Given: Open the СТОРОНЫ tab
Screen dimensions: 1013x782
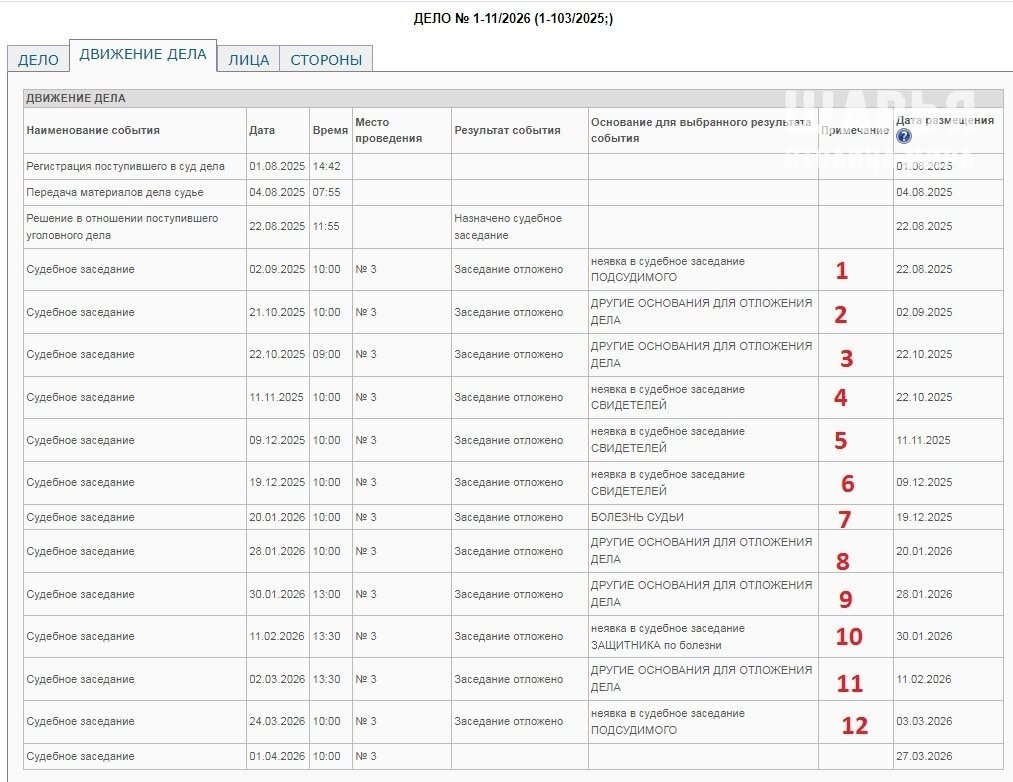Looking at the screenshot, I should (x=326, y=59).
